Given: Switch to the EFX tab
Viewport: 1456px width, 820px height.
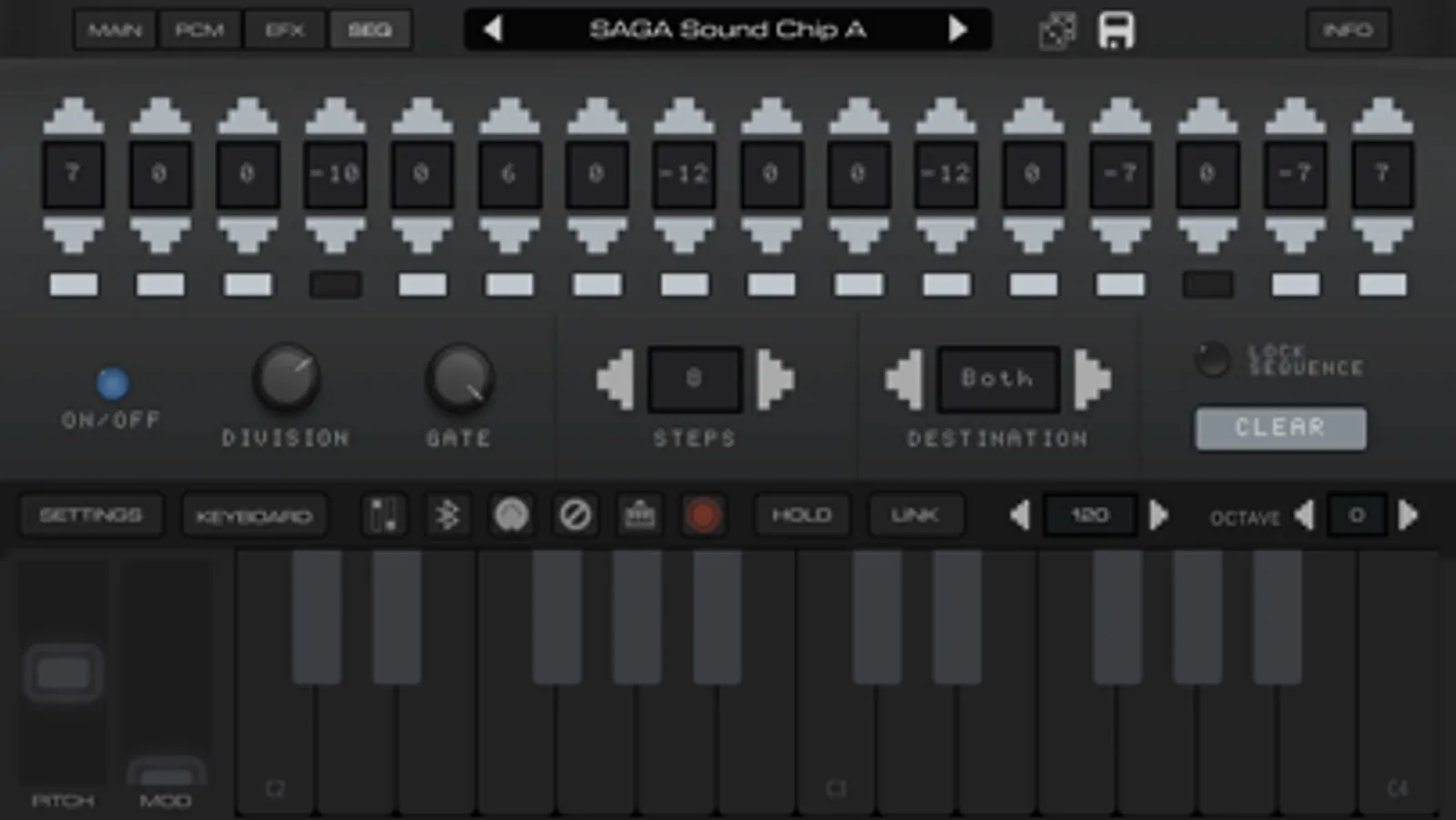Looking at the screenshot, I should tap(285, 30).
